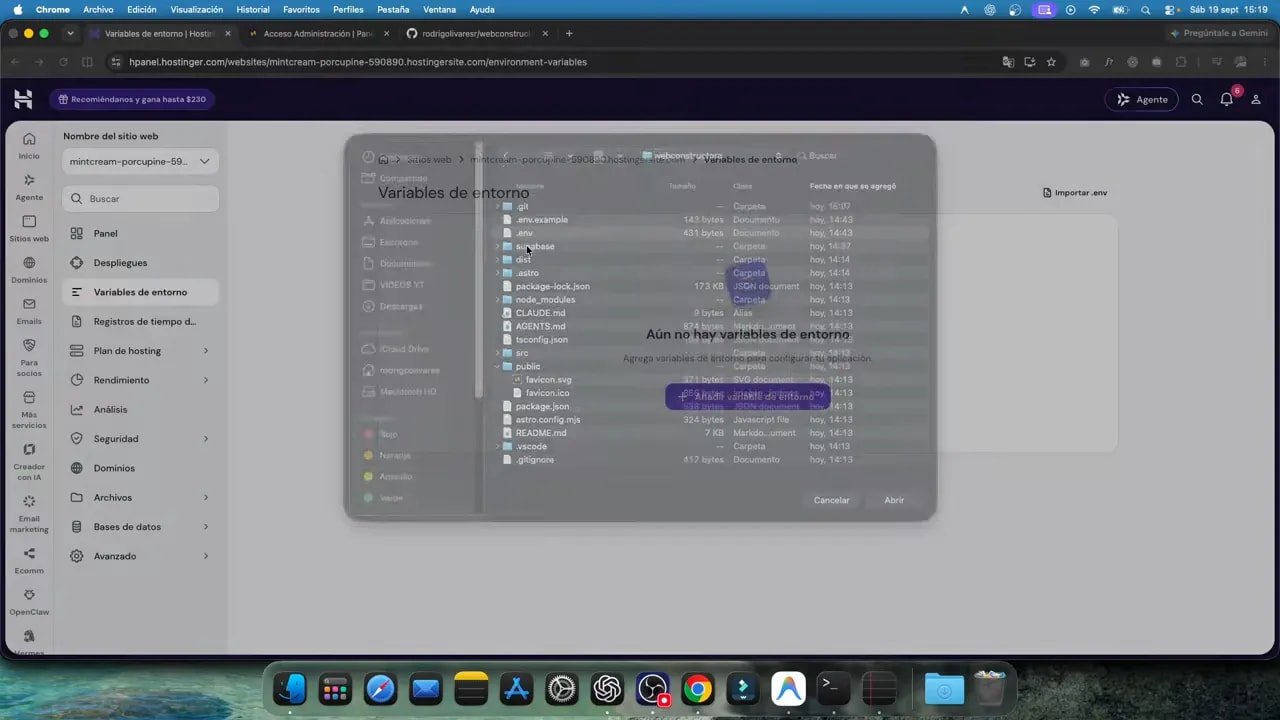Click the top-right Agente button
Screen dimensions: 1280x720
(1142, 100)
